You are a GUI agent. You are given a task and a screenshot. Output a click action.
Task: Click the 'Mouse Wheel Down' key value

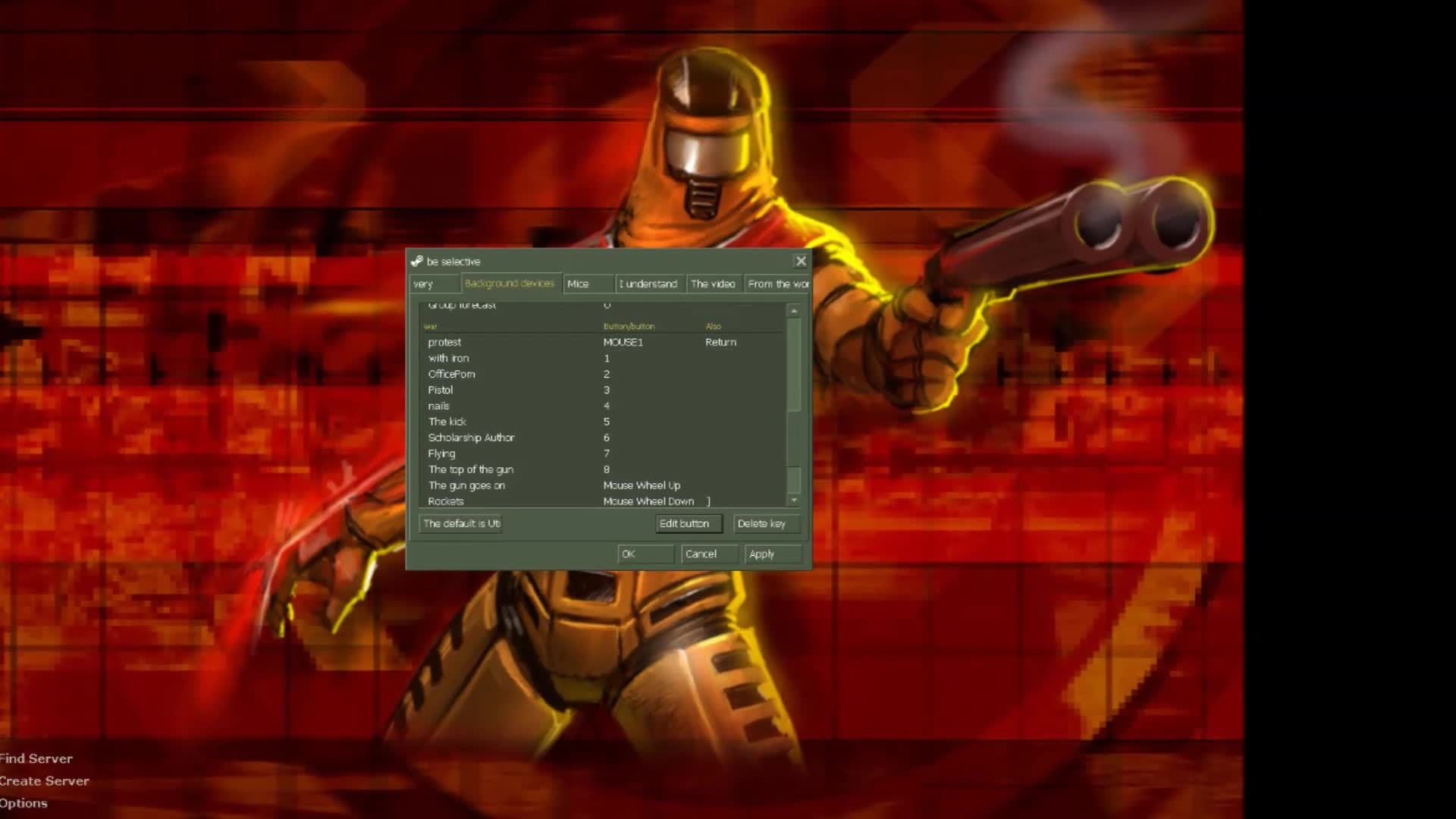pyautogui.click(x=648, y=501)
